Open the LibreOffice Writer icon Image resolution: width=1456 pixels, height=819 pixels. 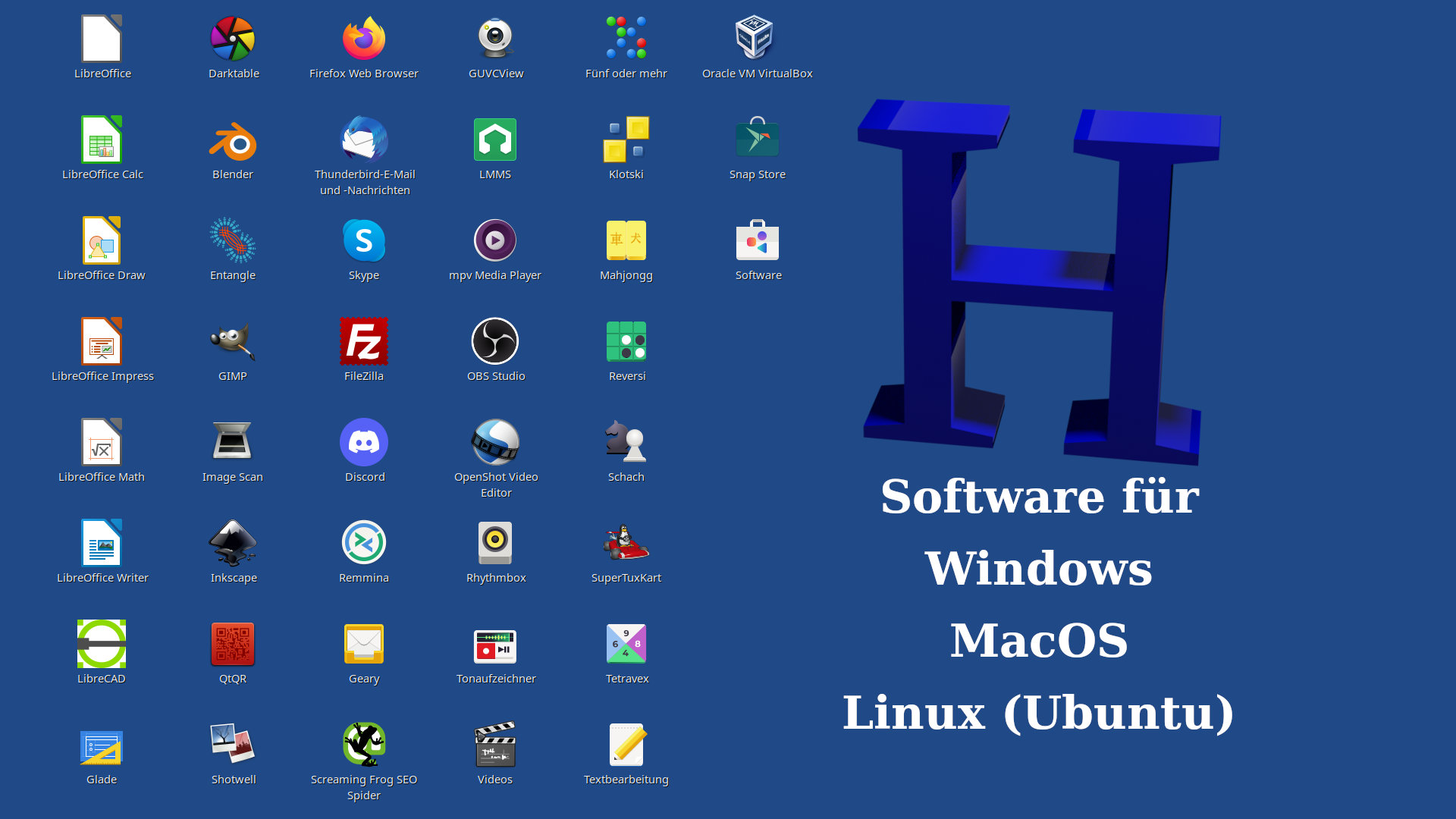[x=102, y=543]
